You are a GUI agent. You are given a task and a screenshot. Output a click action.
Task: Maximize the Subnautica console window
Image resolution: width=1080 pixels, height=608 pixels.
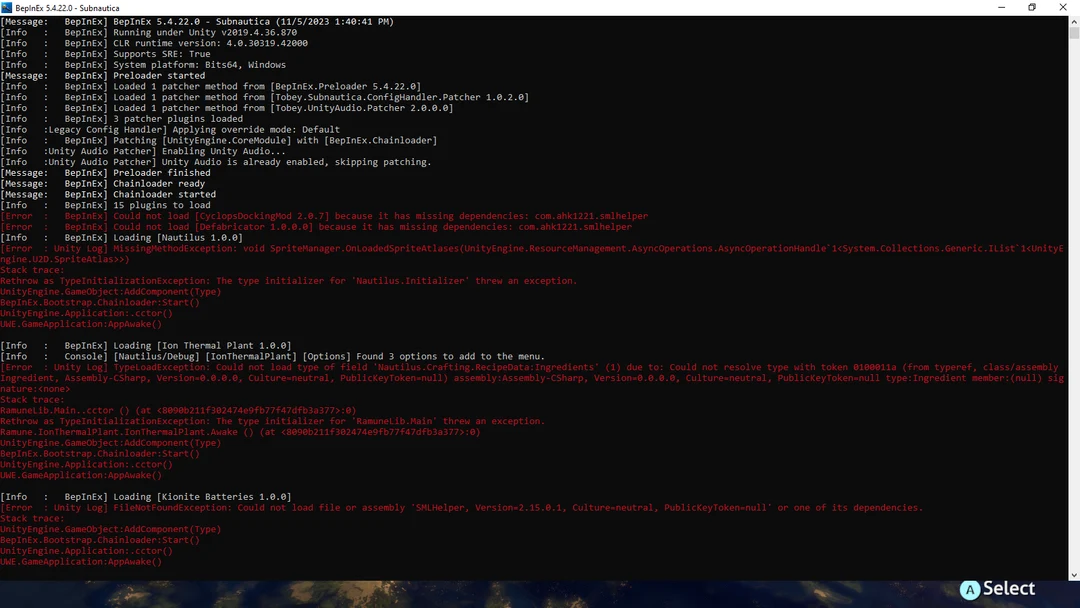pyautogui.click(x=1031, y=7)
